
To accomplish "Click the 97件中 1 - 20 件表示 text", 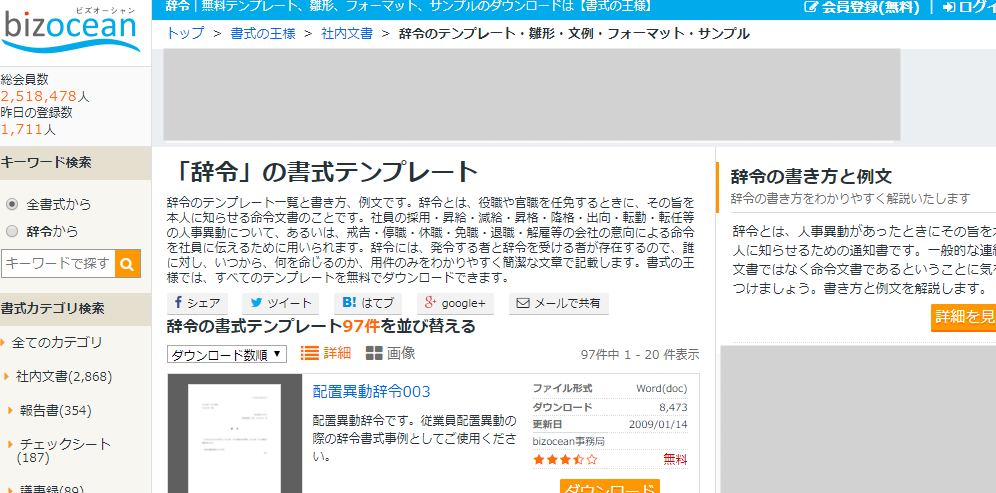I will [640, 355].
